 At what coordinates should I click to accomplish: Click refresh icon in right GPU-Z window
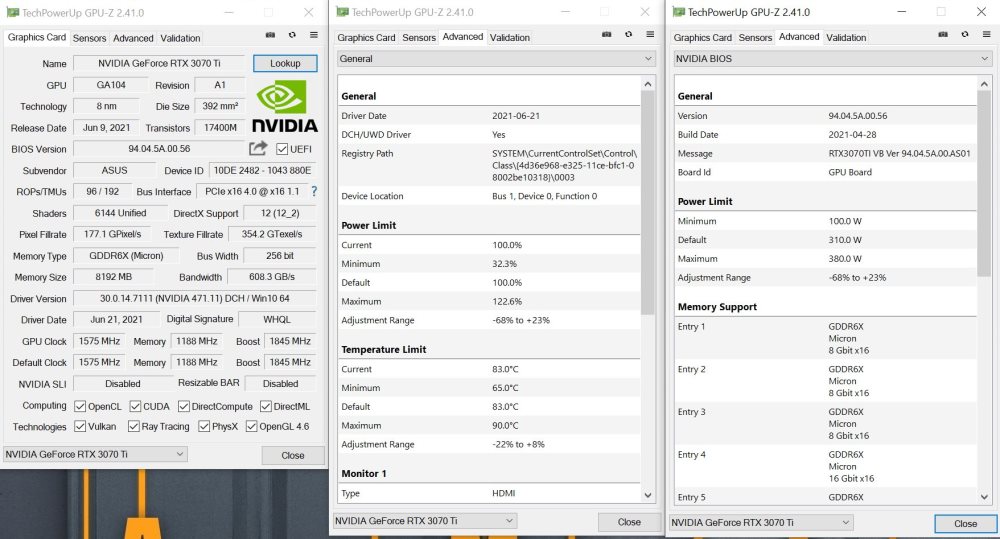tap(964, 34)
